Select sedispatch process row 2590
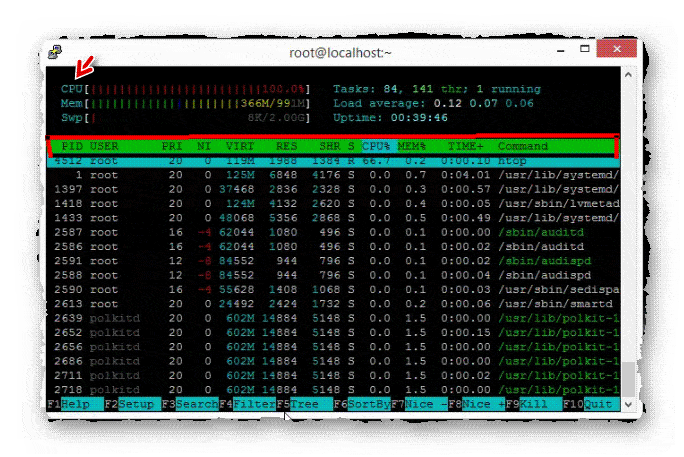This screenshot has width=684, height=457. click(333, 290)
